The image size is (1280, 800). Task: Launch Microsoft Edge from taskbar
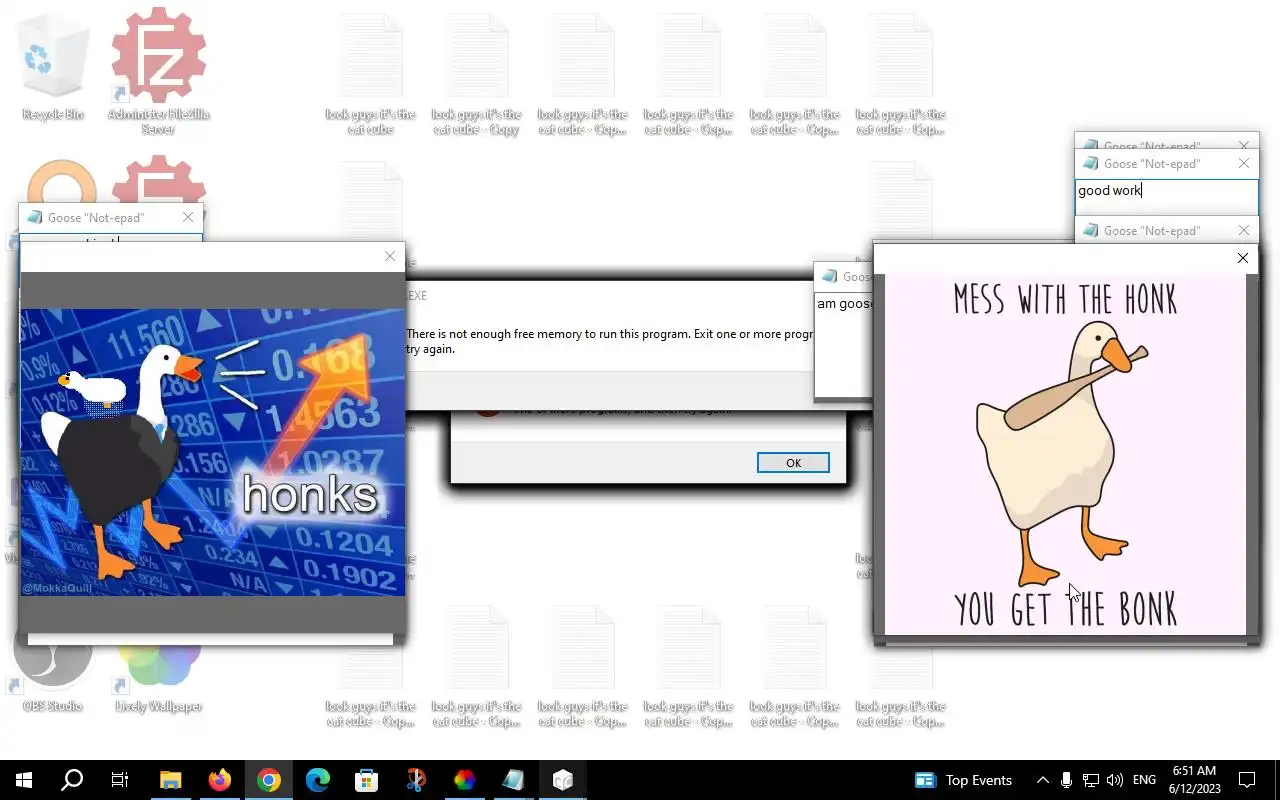click(318, 780)
